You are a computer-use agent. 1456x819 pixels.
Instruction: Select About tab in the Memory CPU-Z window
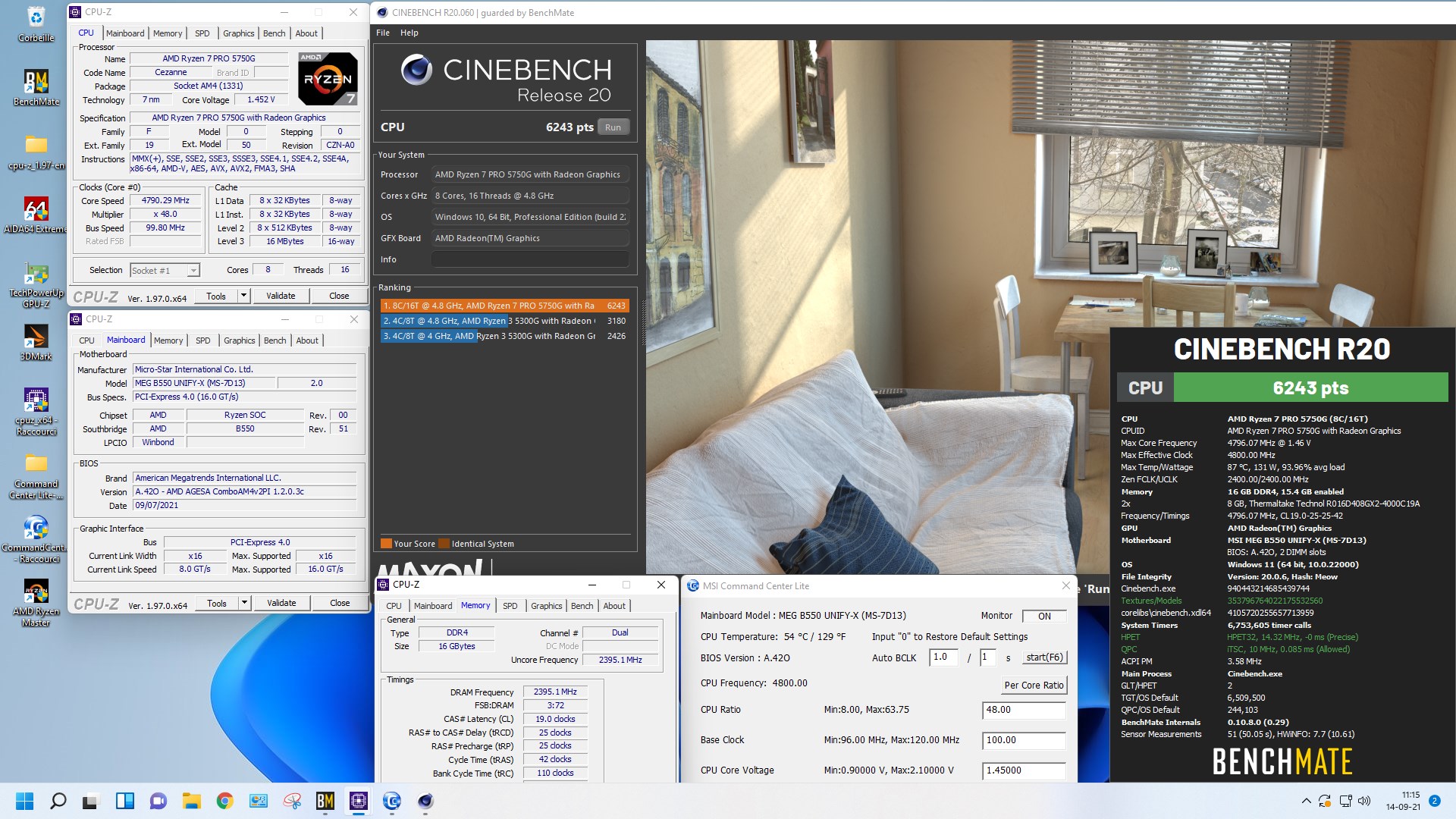[614, 606]
